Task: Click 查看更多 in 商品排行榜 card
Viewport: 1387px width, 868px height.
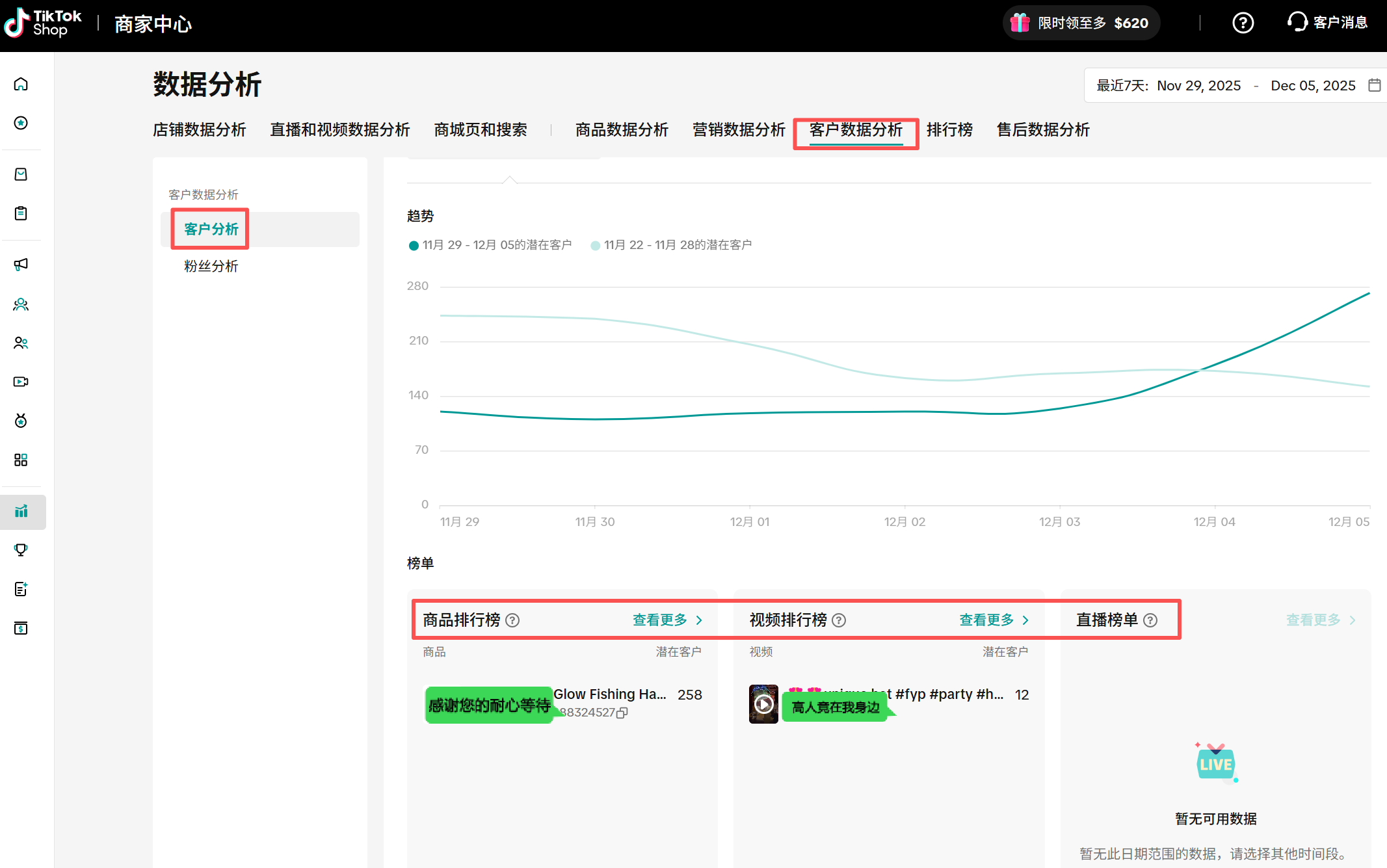Action: pos(668,620)
